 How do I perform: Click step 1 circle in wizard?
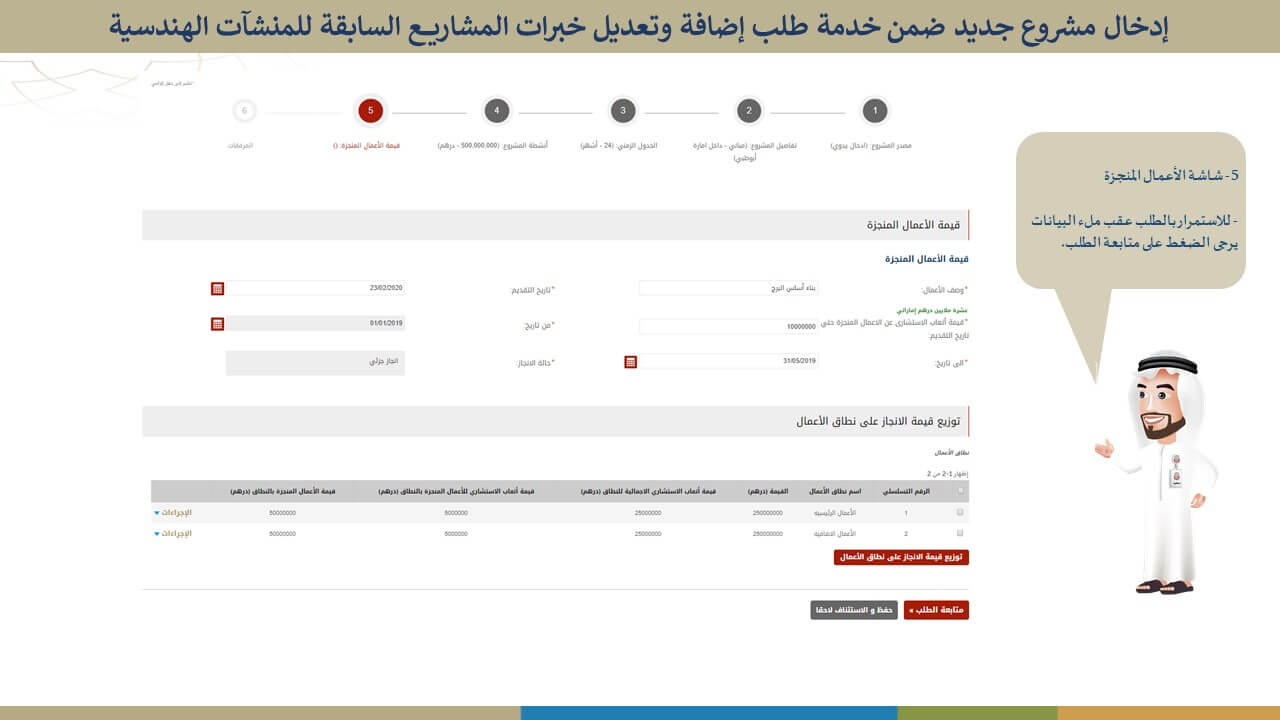coord(875,111)
